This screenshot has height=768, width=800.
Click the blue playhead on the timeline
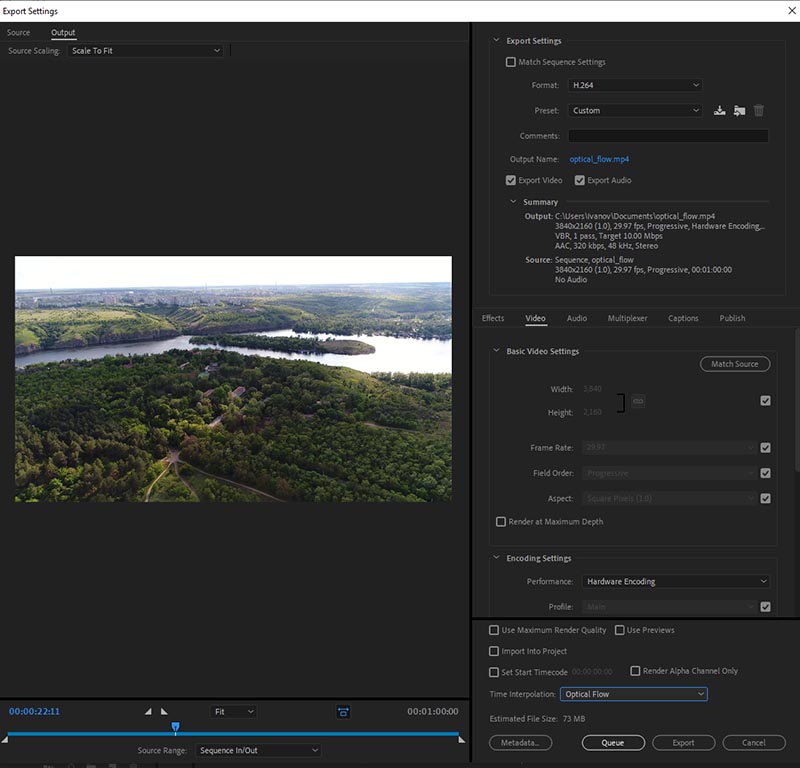176,728
